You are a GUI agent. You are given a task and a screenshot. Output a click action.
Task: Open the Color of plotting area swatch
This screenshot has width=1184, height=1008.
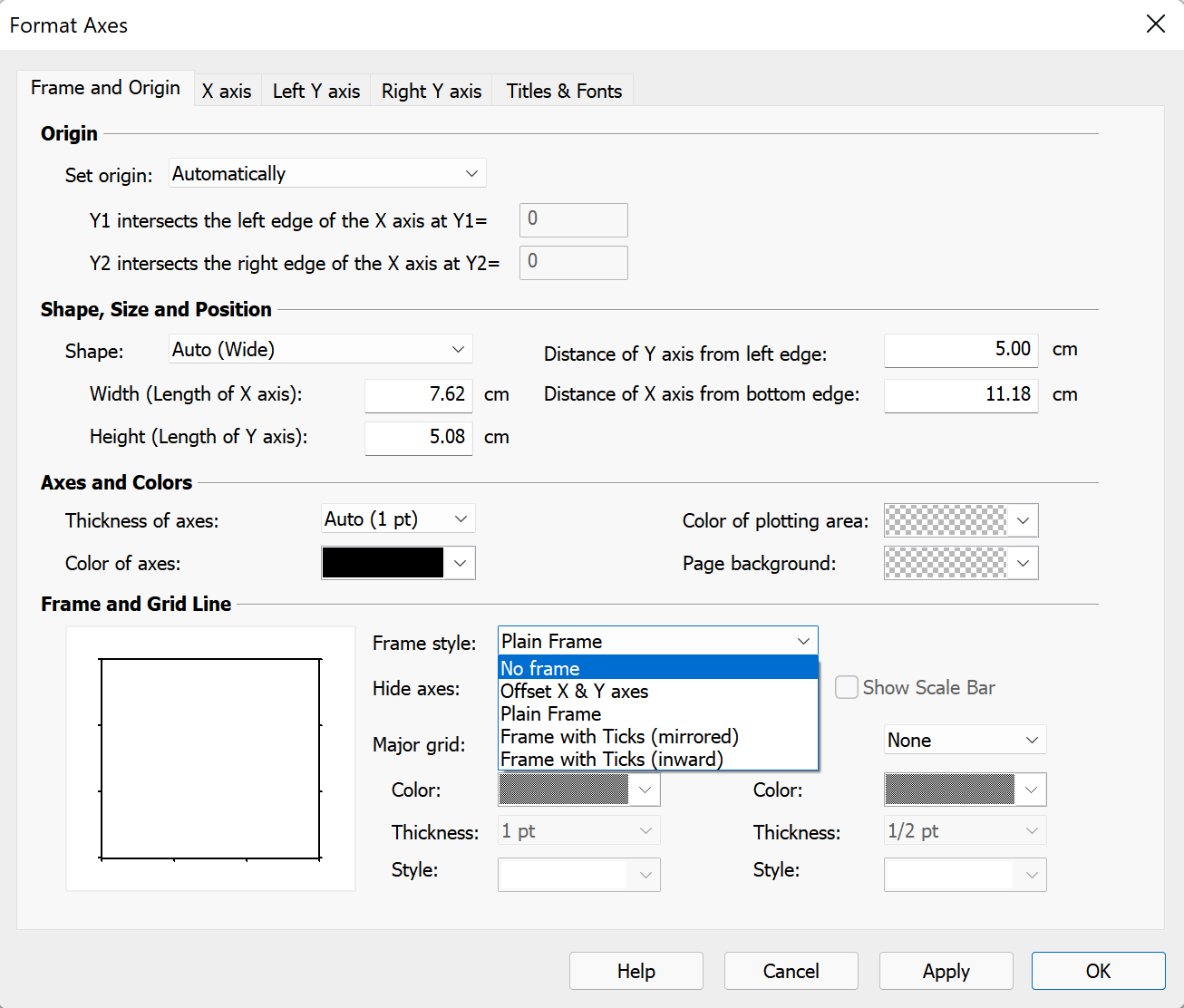pos(960,521)
